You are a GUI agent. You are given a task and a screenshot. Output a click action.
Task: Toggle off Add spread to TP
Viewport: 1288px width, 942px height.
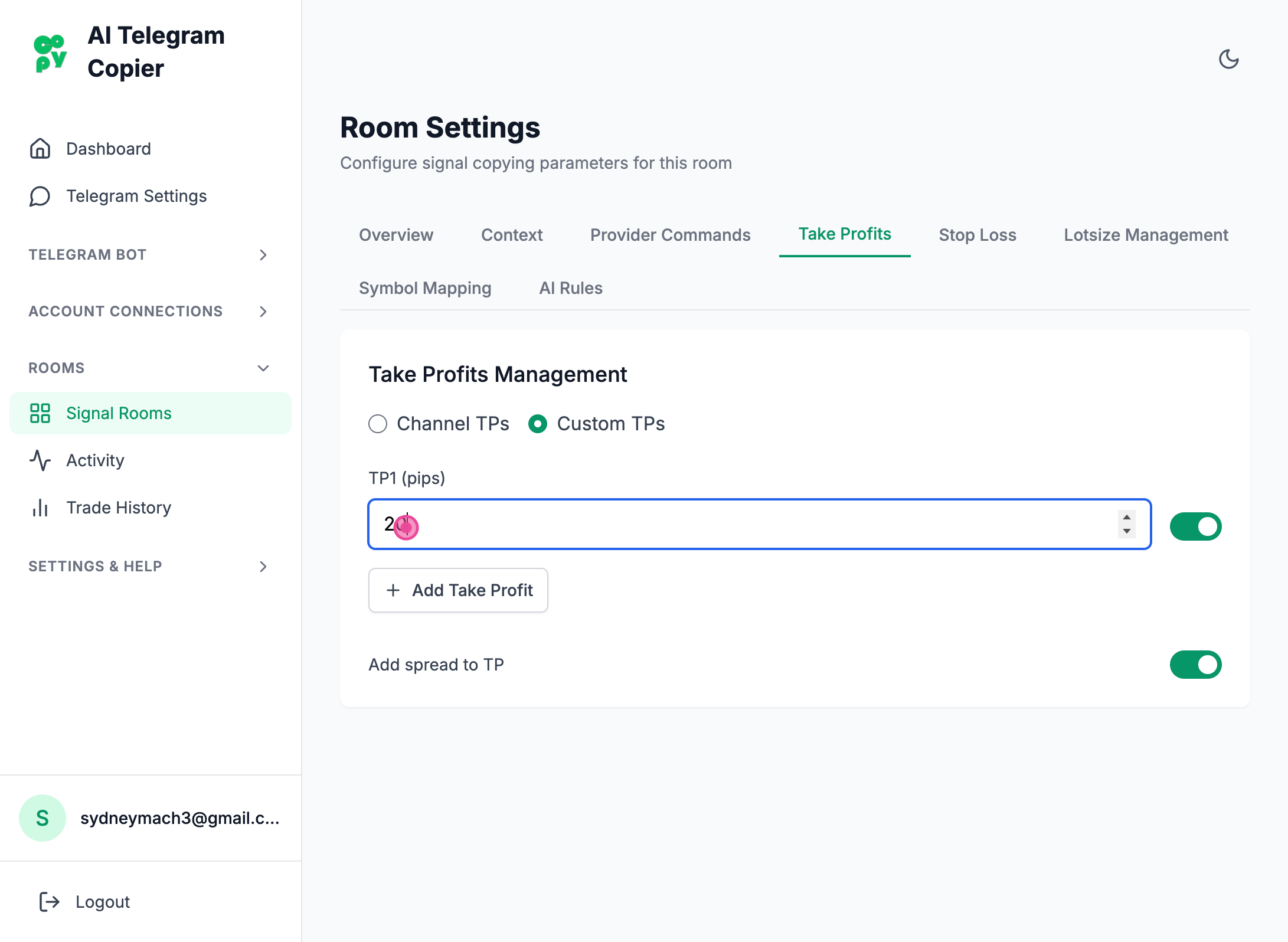point(1195,665)
